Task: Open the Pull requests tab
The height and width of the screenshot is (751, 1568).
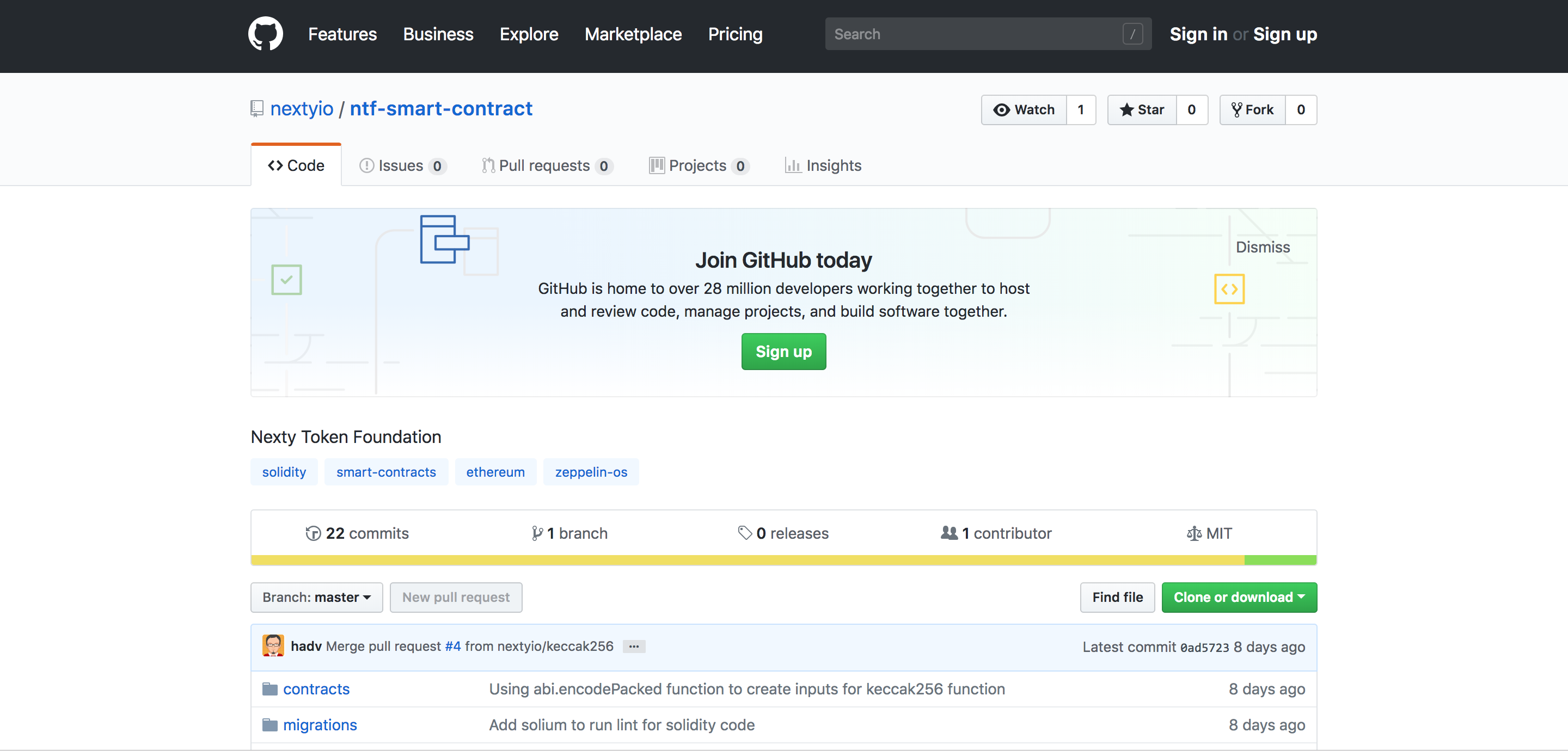Action: (545, 165)
